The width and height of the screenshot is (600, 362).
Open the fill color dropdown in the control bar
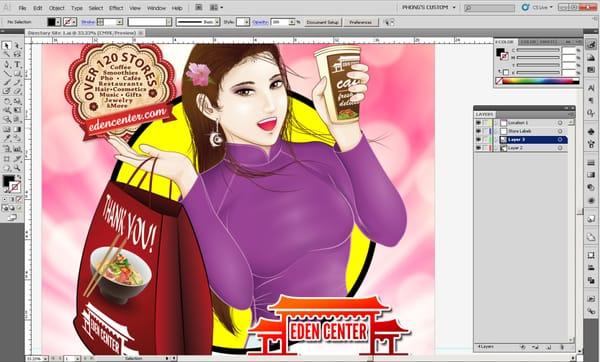[58, 22]
